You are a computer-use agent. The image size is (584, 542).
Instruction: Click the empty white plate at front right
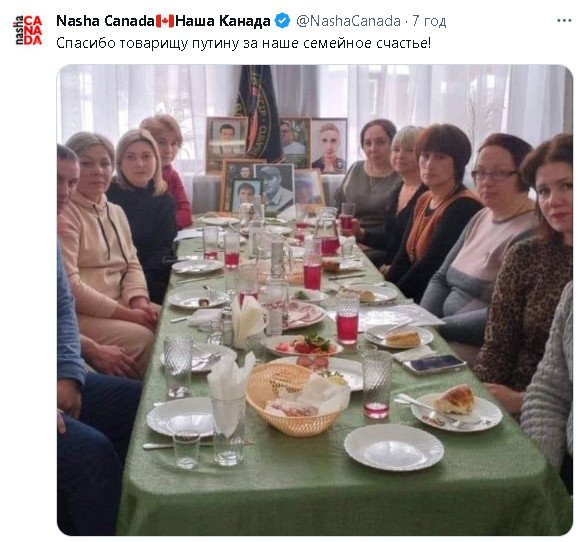click(394, 447)
